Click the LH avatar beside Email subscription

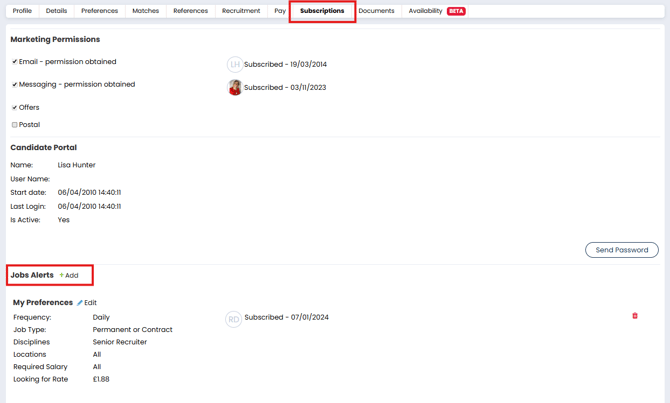coord(235,65)
